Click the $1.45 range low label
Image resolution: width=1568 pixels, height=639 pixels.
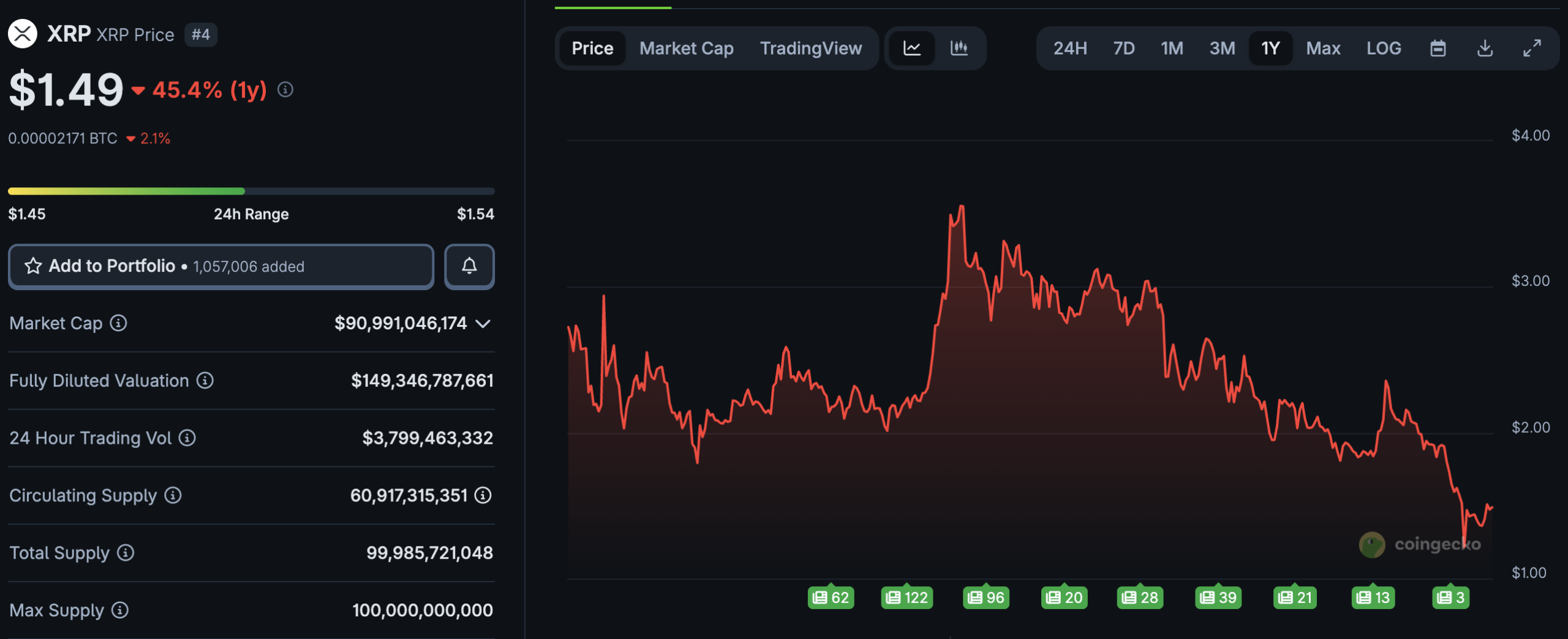(27, 214)
